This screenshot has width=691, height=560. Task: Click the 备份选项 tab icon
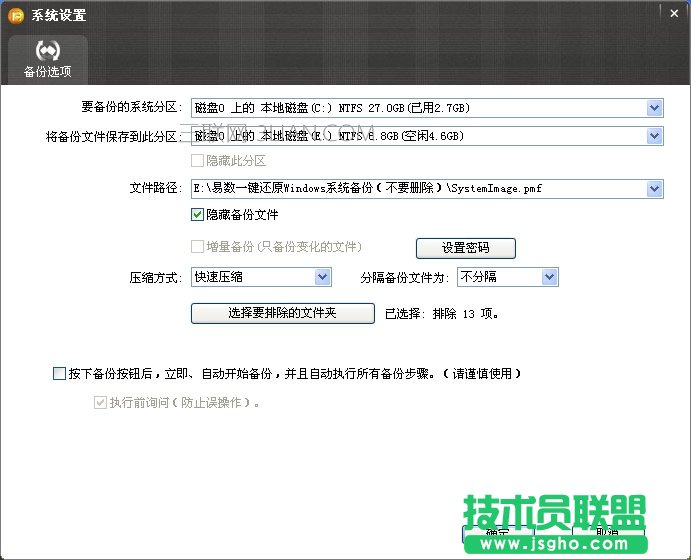point(48,52)
